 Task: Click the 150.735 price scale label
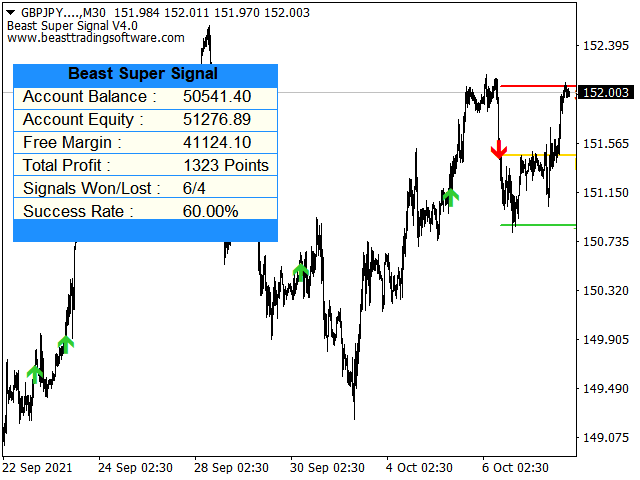pyautogui.click(x=606, y=241)
